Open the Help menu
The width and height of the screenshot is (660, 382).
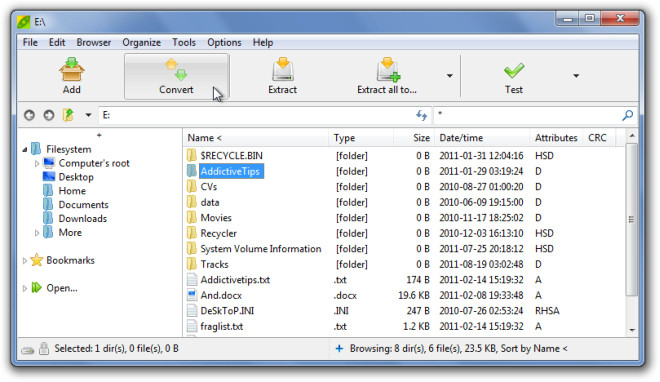[263, 42]
